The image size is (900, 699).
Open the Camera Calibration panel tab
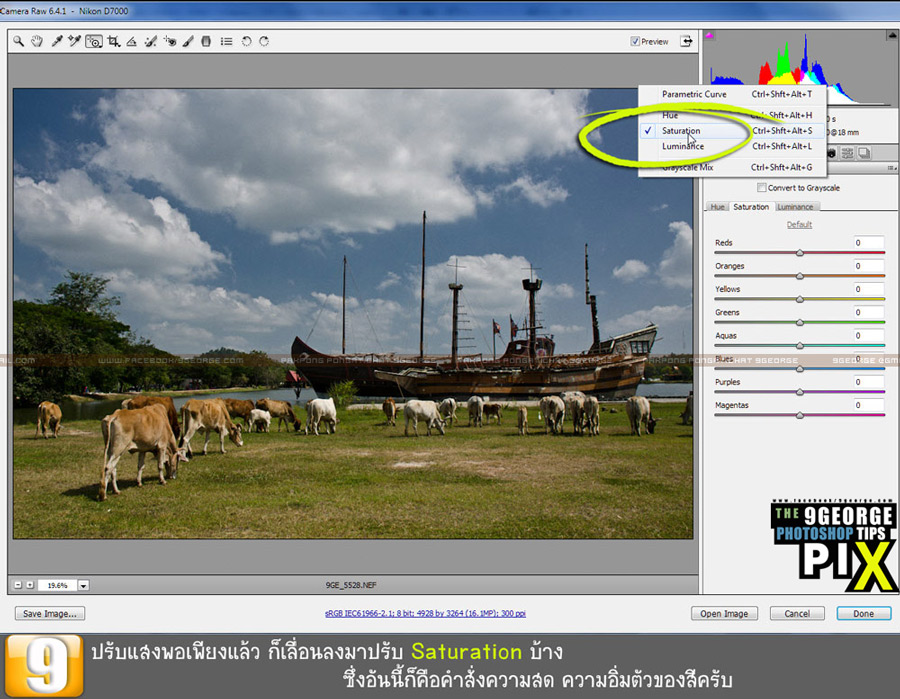coord(831,153)
